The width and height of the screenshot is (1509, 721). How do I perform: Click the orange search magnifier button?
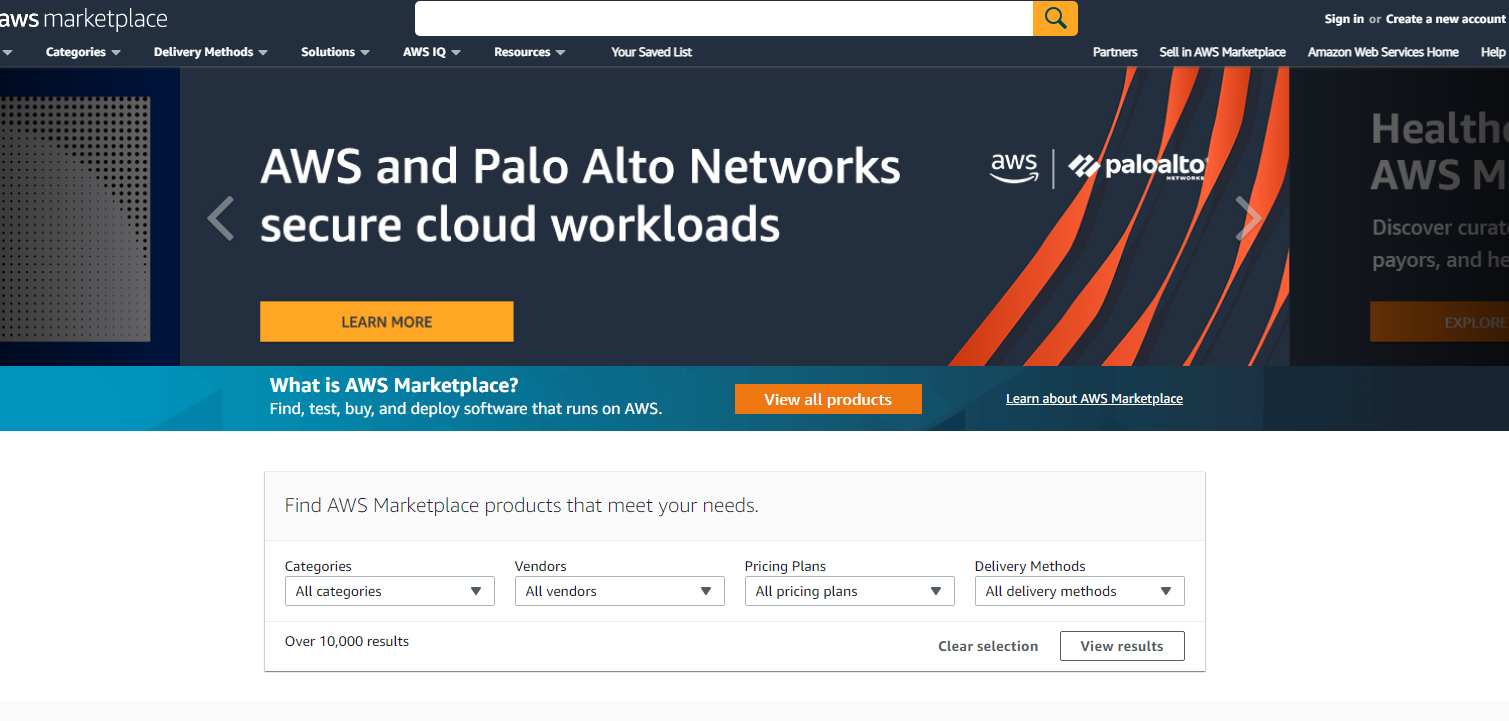[1055, 18]
